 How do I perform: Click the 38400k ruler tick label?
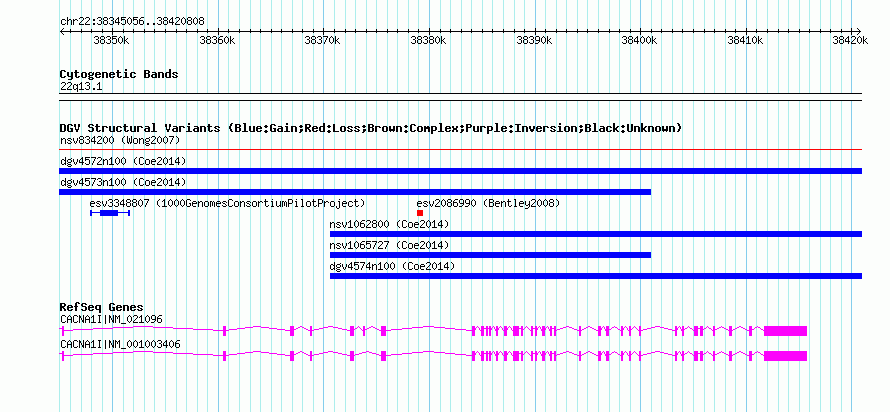point(639,40)
